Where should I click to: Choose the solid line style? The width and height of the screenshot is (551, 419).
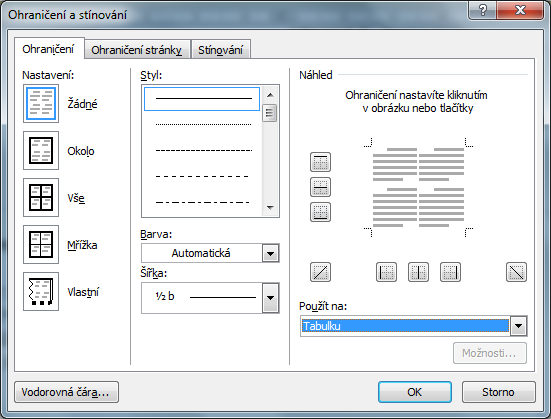202,99
